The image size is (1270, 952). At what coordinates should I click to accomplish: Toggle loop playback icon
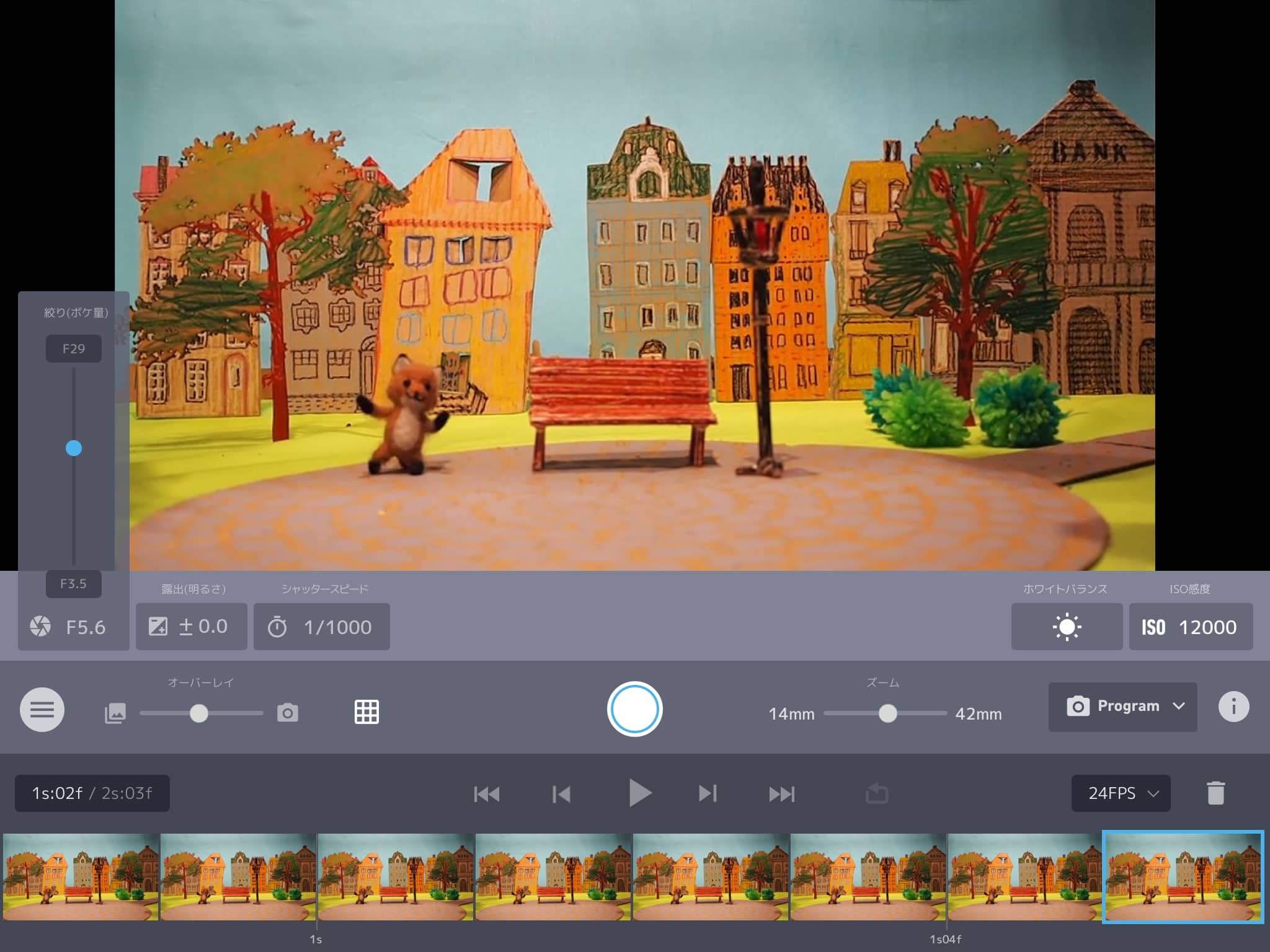[x=877, y=793]
